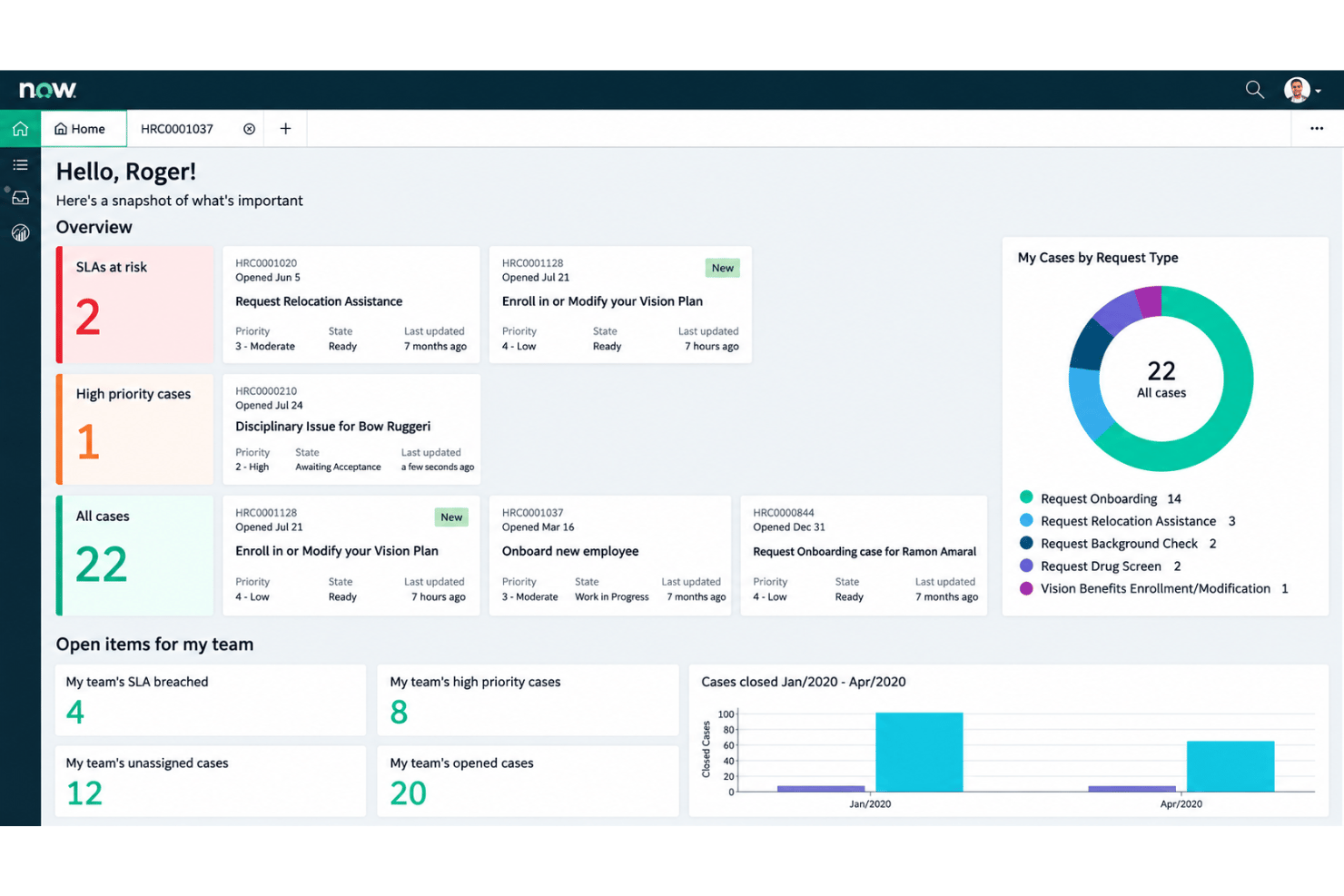Click 'Awaiting Acceptance' state text

coord(338,468)
